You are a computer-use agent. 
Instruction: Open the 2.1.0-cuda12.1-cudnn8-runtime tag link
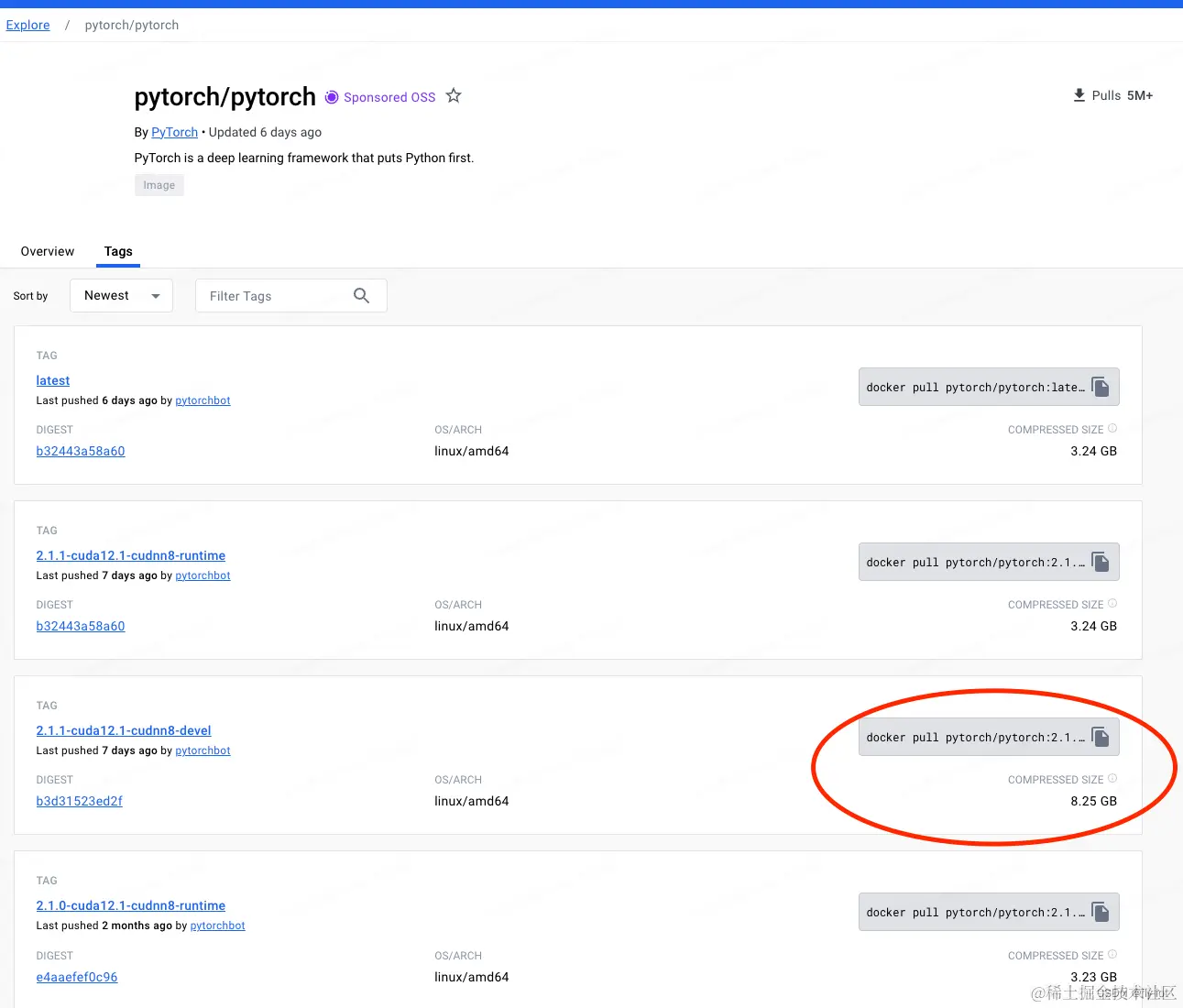[131, 905]
